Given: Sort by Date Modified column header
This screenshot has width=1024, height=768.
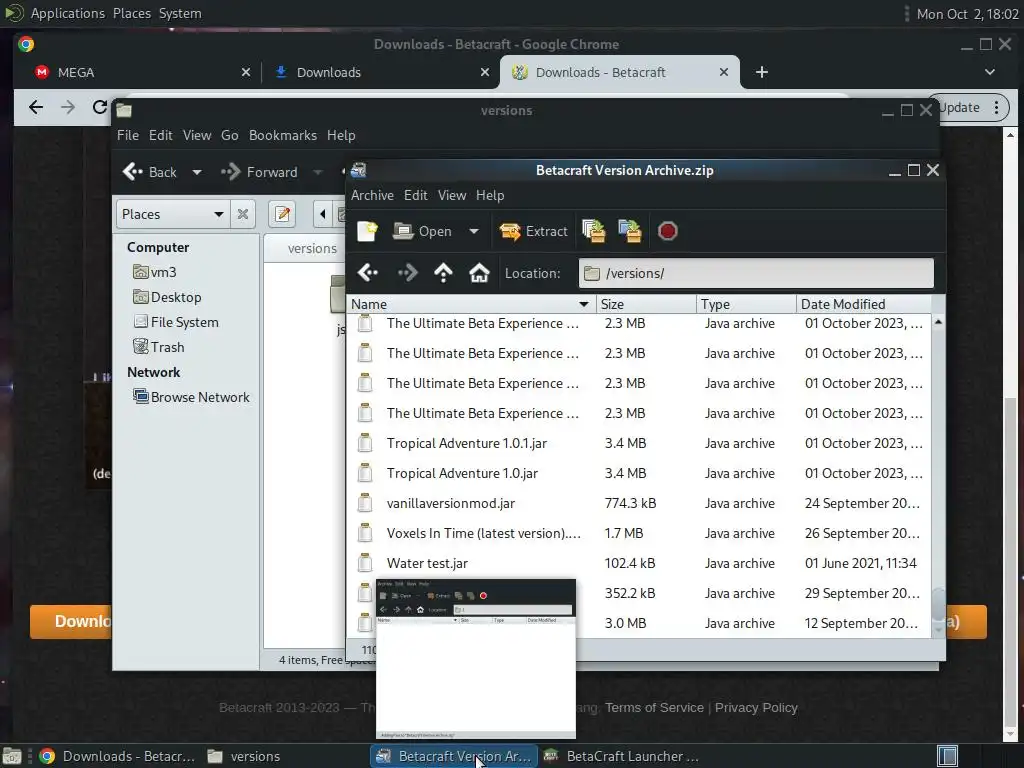Looking at the screenshot, I should pos(863,304).
